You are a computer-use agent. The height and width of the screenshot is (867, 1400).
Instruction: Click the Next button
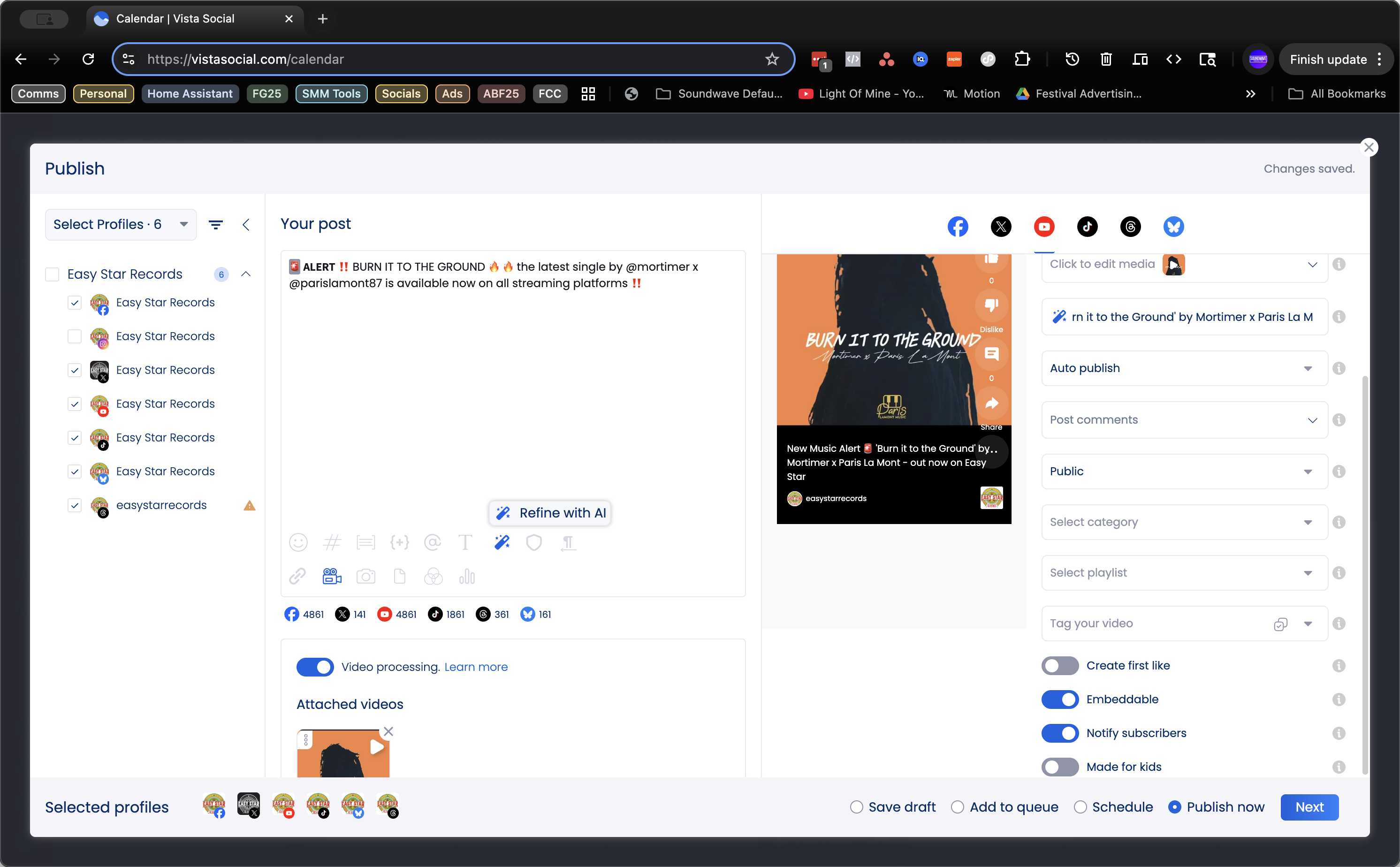tap(1309, 807)
